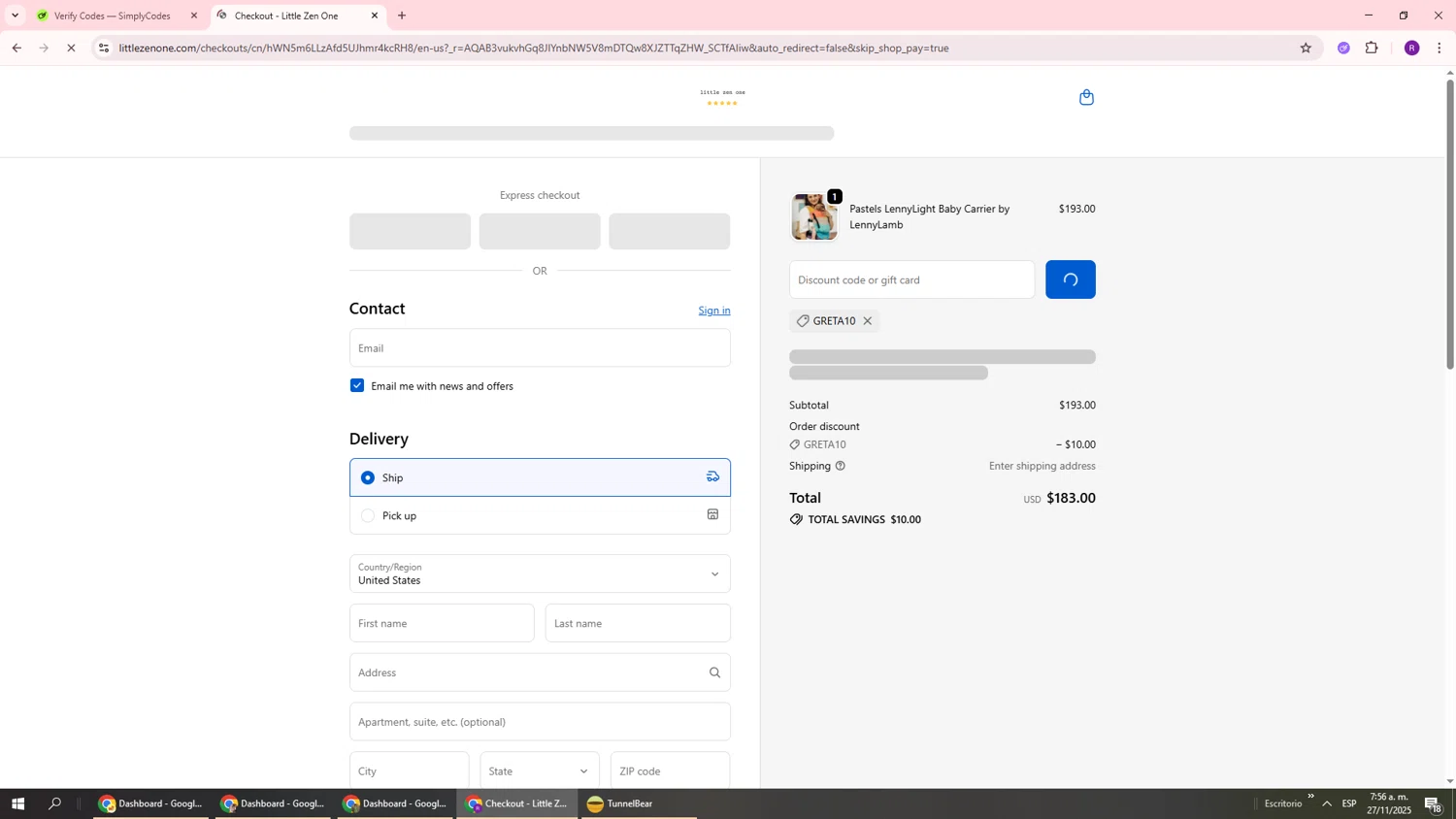Image resolution: width=1456 pixels, height=819 pixels.
Task: Show hidden system tray icons
Action: tap(1326, 803)
